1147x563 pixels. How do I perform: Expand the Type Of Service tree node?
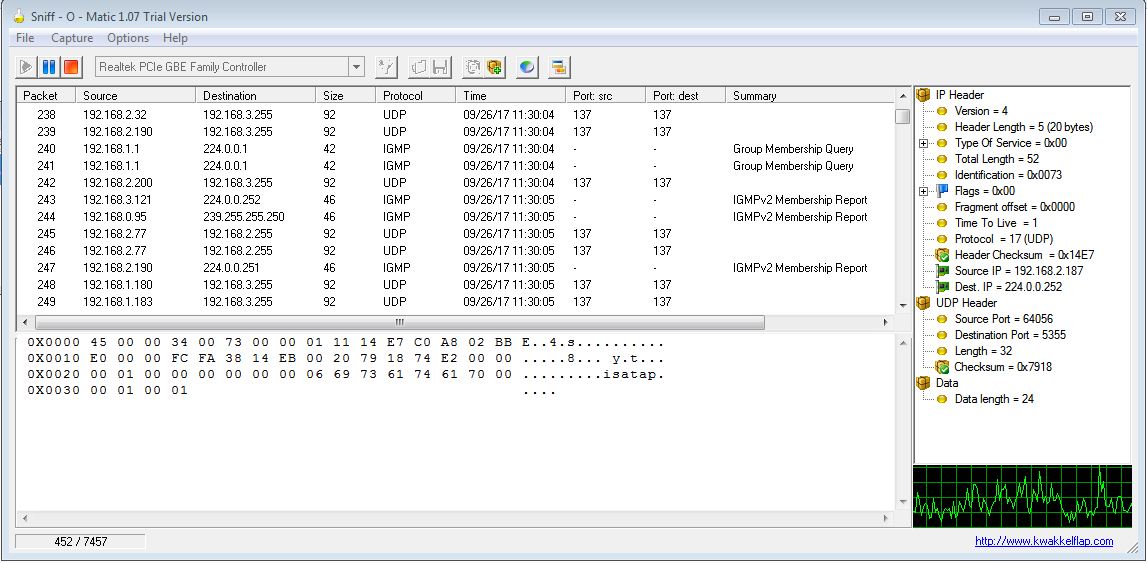tap(924, 143)
